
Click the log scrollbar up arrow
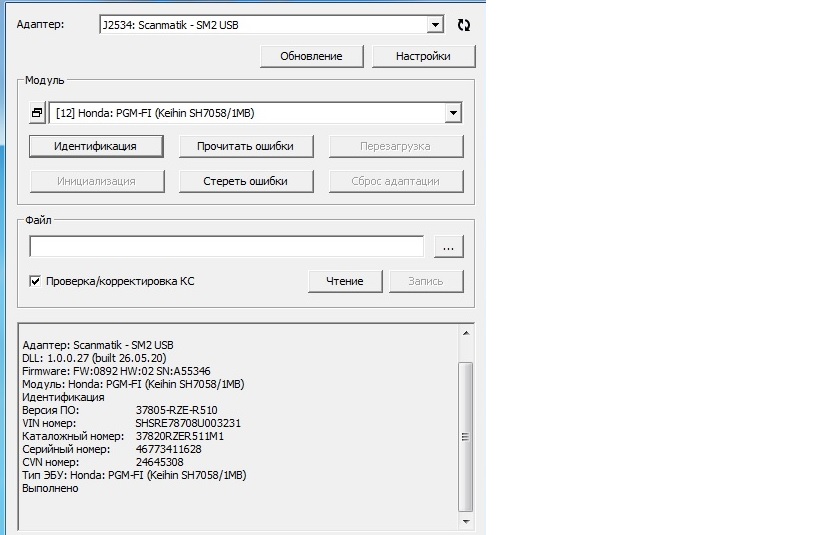point(465,333)
